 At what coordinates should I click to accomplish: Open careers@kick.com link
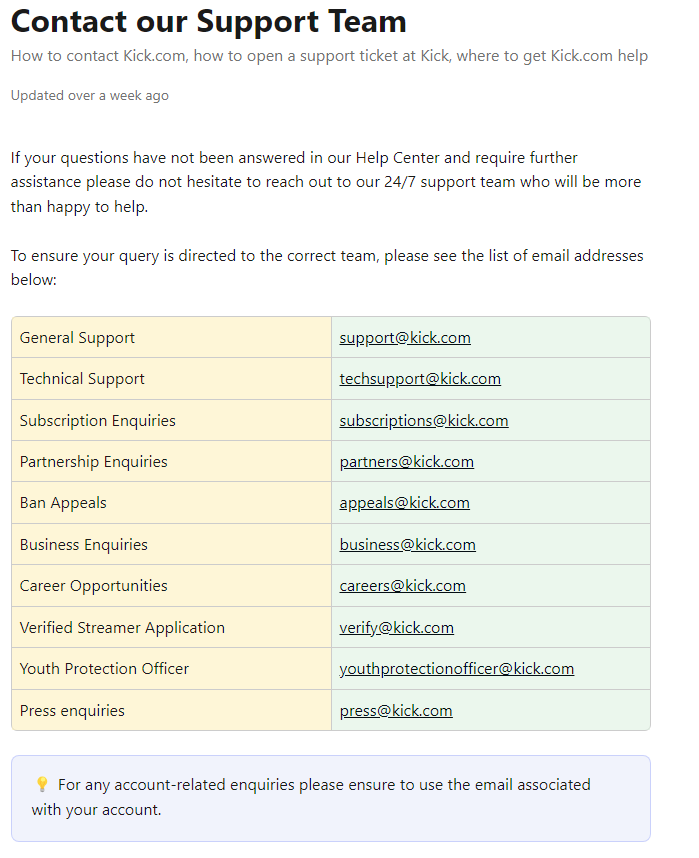(402, 585)
